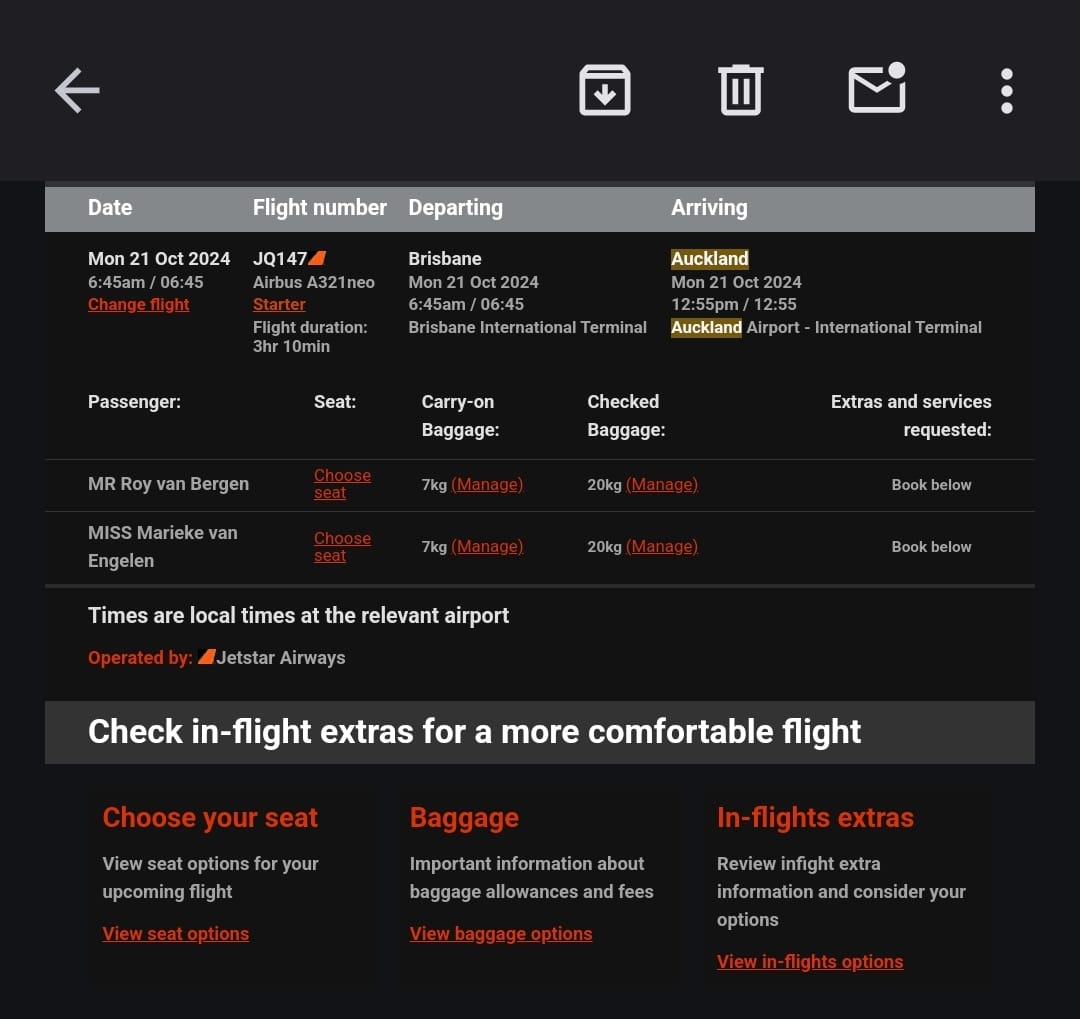Click the Check in-flight extras banner heading

[x=475, y=732]
